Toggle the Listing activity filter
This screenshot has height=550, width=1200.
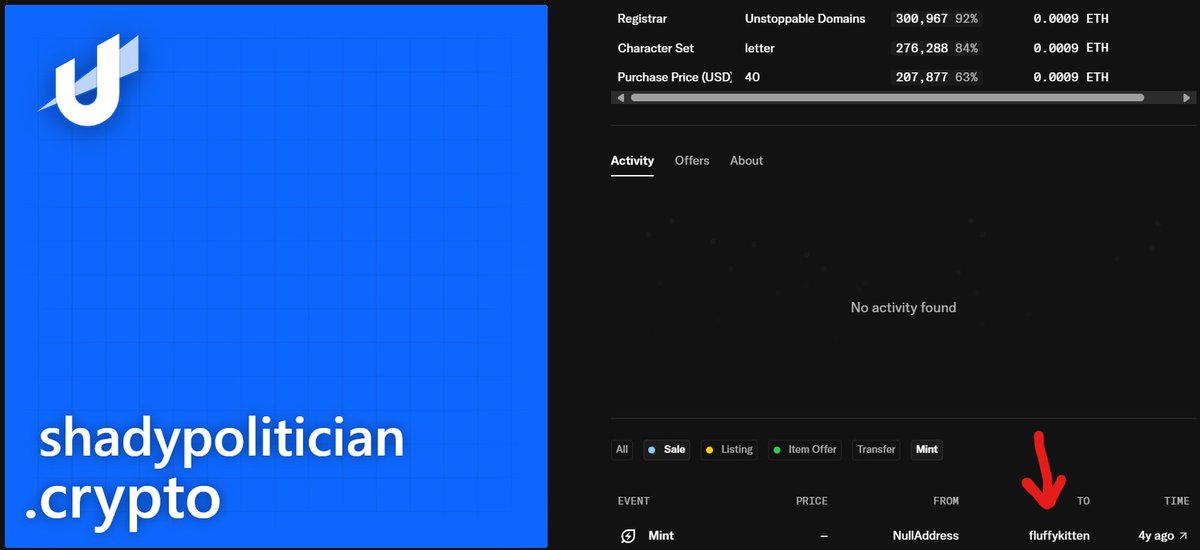729,450
